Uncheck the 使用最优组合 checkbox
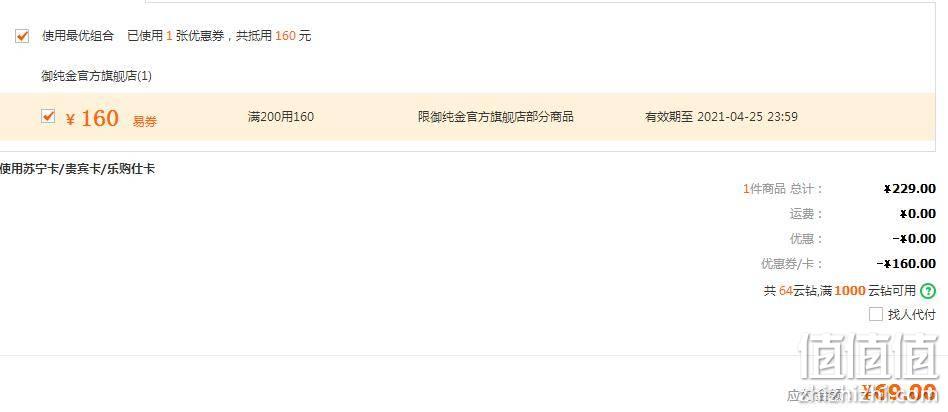948x412 pixels. 22,36
